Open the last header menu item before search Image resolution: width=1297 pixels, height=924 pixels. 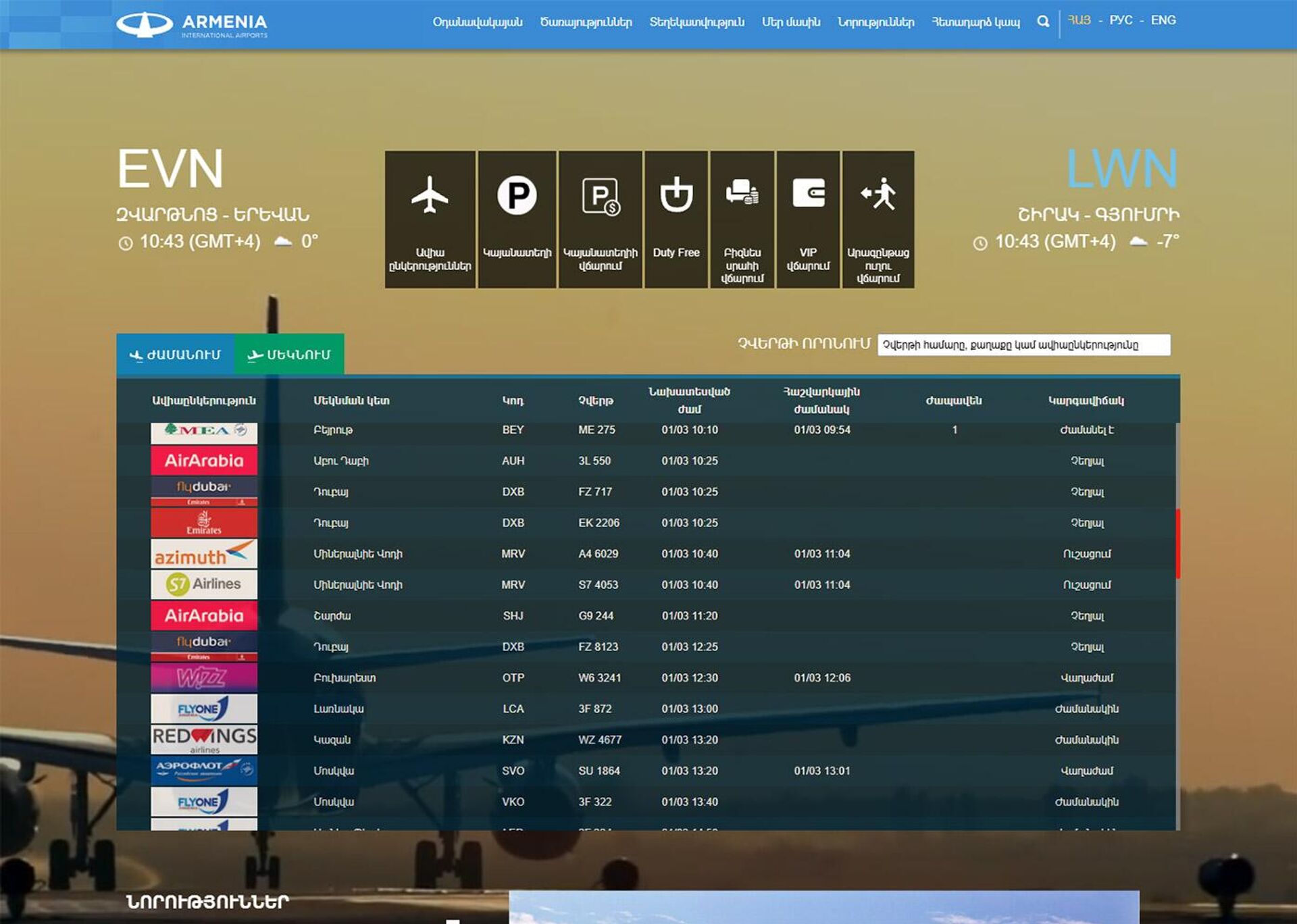click(x=975, y=22)
